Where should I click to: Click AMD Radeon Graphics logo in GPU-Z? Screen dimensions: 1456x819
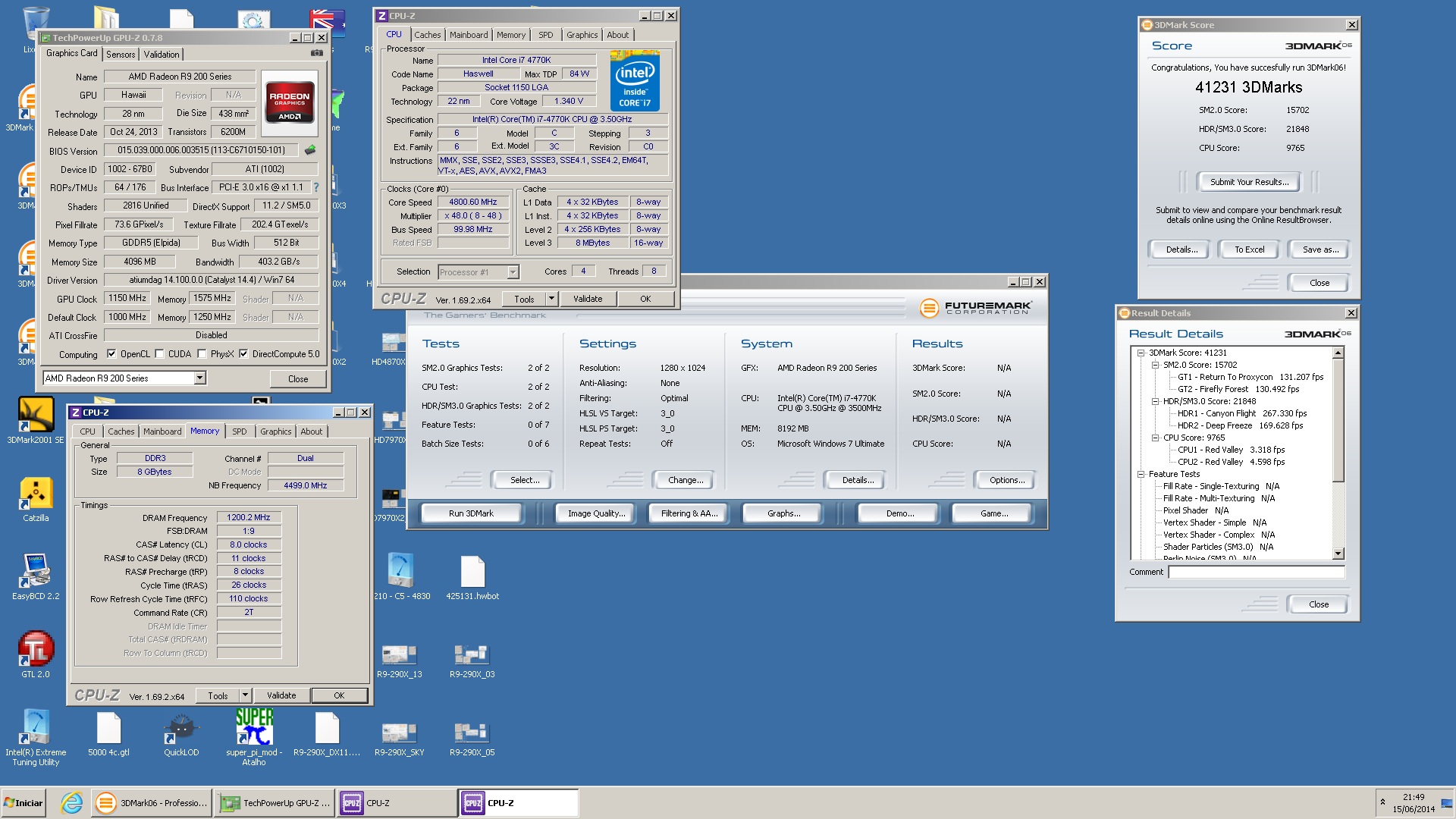pos(289,102)
